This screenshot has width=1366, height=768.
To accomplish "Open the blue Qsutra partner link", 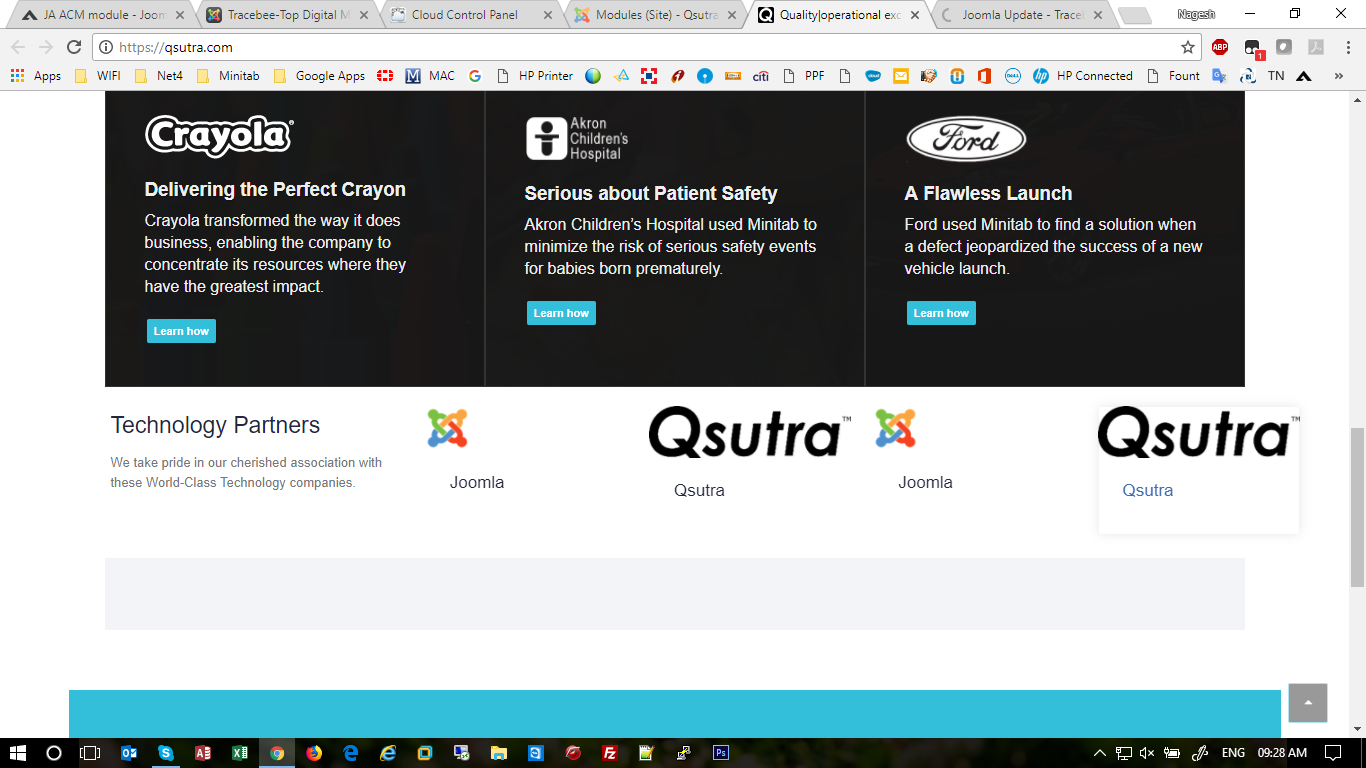I will coord(1148,490).
